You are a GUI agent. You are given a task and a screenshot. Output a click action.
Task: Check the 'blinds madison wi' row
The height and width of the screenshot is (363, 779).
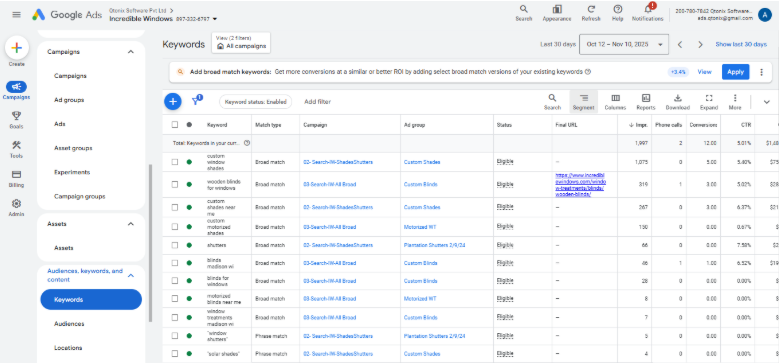(x=174, y=263)
